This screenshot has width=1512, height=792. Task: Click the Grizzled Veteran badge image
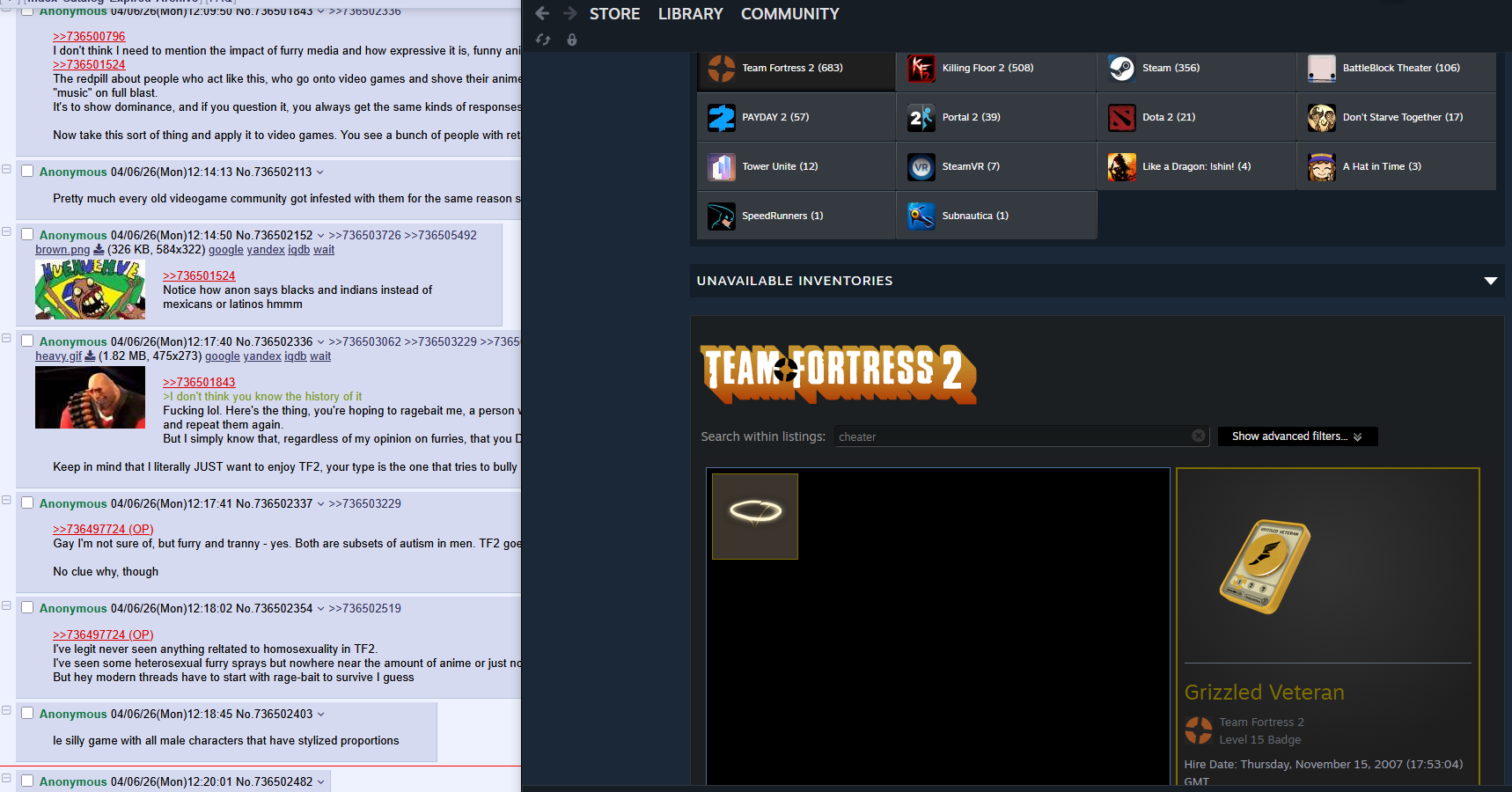click(1265, 567)
